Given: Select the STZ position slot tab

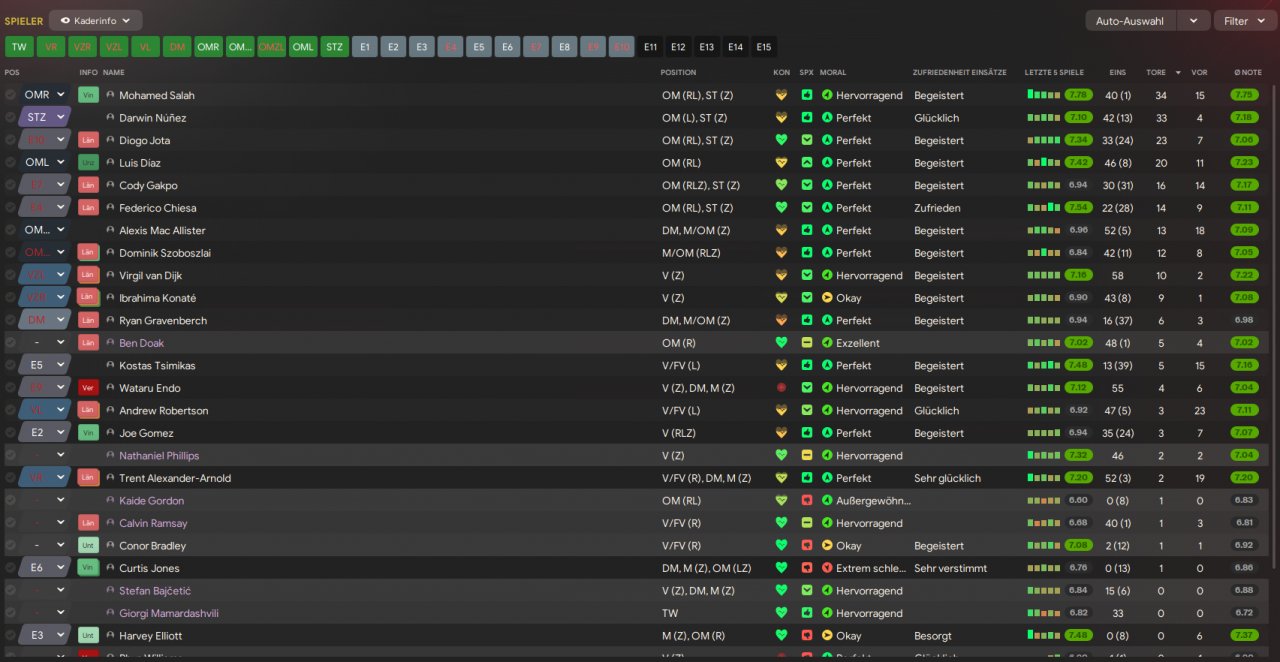Looking at the screenshot, I should 335,47.
